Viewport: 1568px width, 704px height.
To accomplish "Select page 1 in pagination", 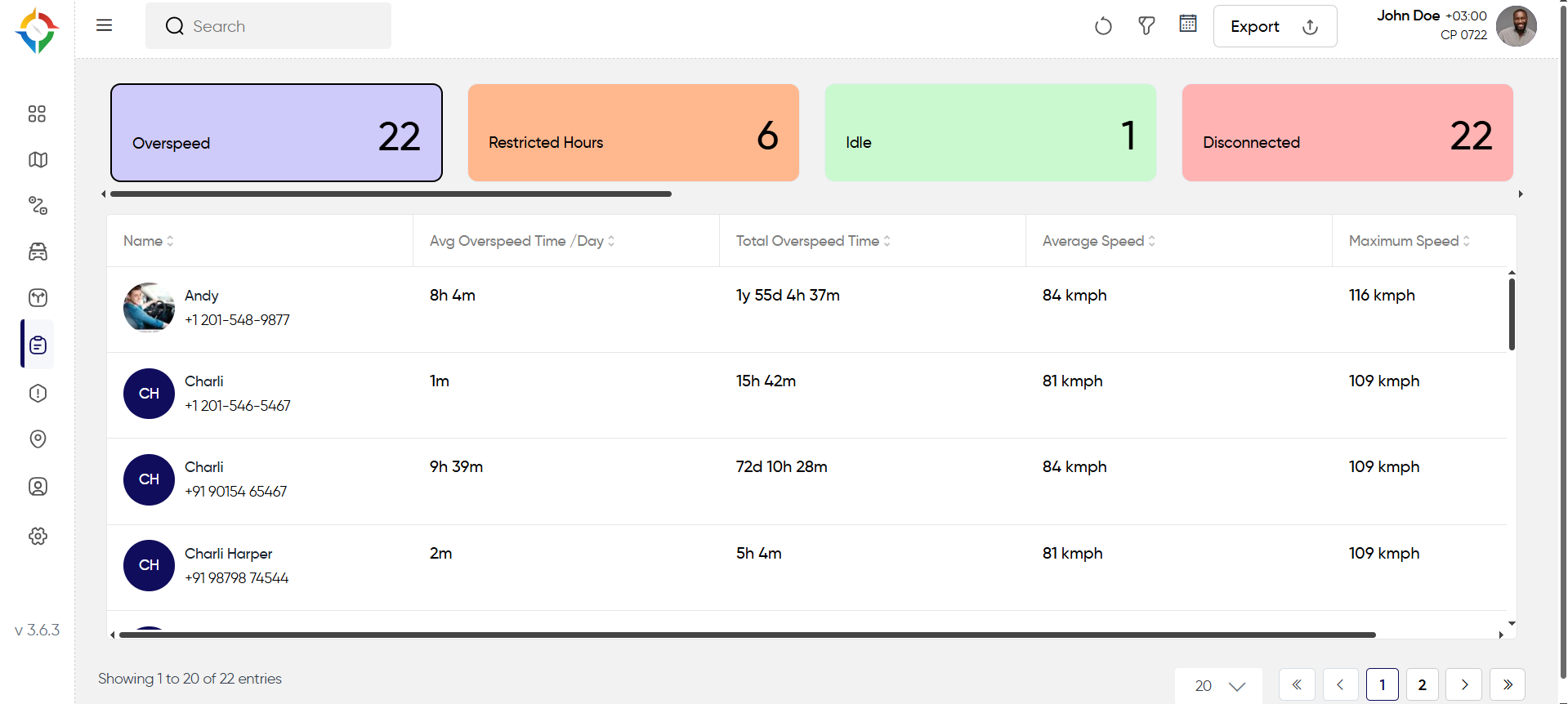I will [1383, 684].
